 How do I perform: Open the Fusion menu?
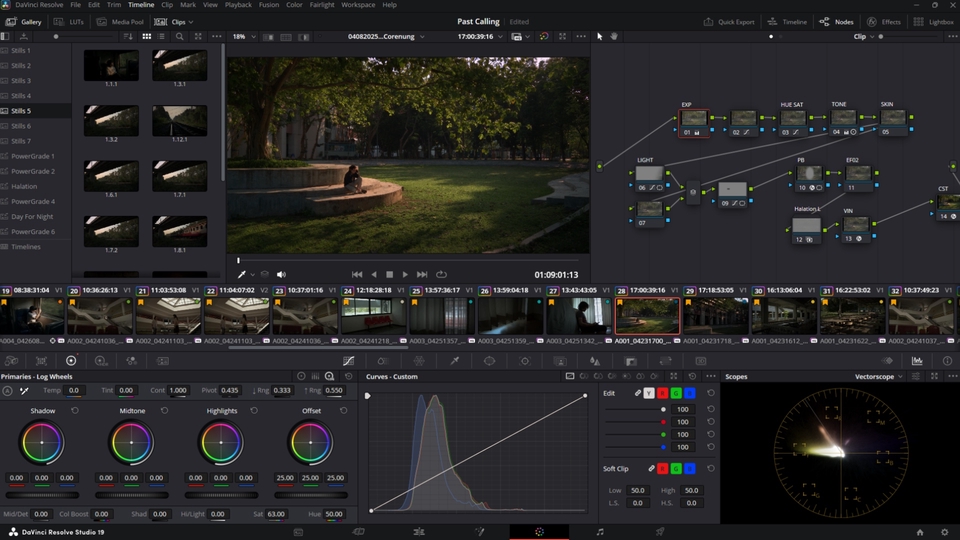point(269,4)
